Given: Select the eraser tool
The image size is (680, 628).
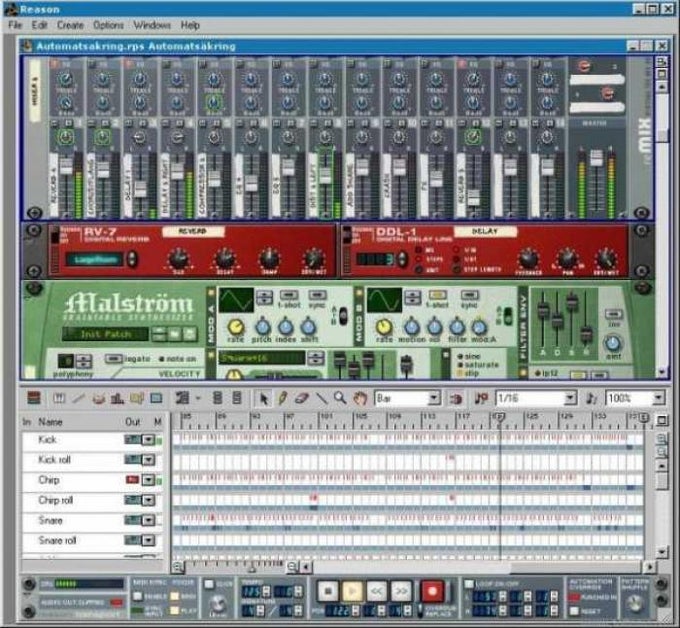Looking at the screenshot, I should tap(301, 398).
